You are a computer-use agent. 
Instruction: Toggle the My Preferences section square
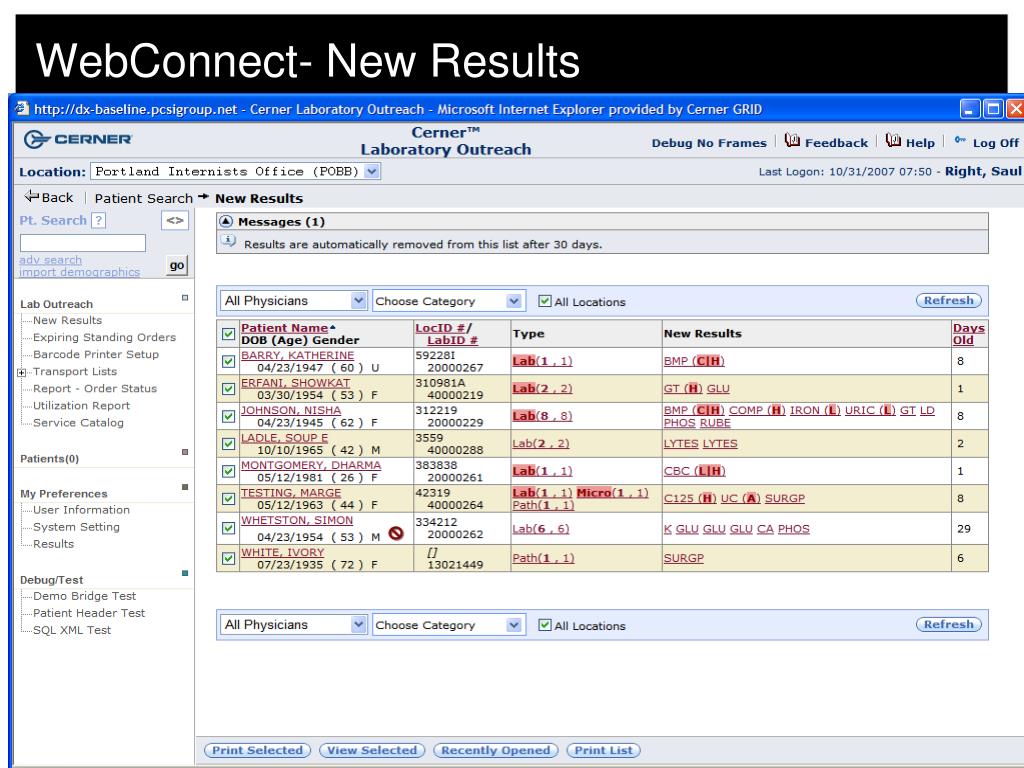185,487
